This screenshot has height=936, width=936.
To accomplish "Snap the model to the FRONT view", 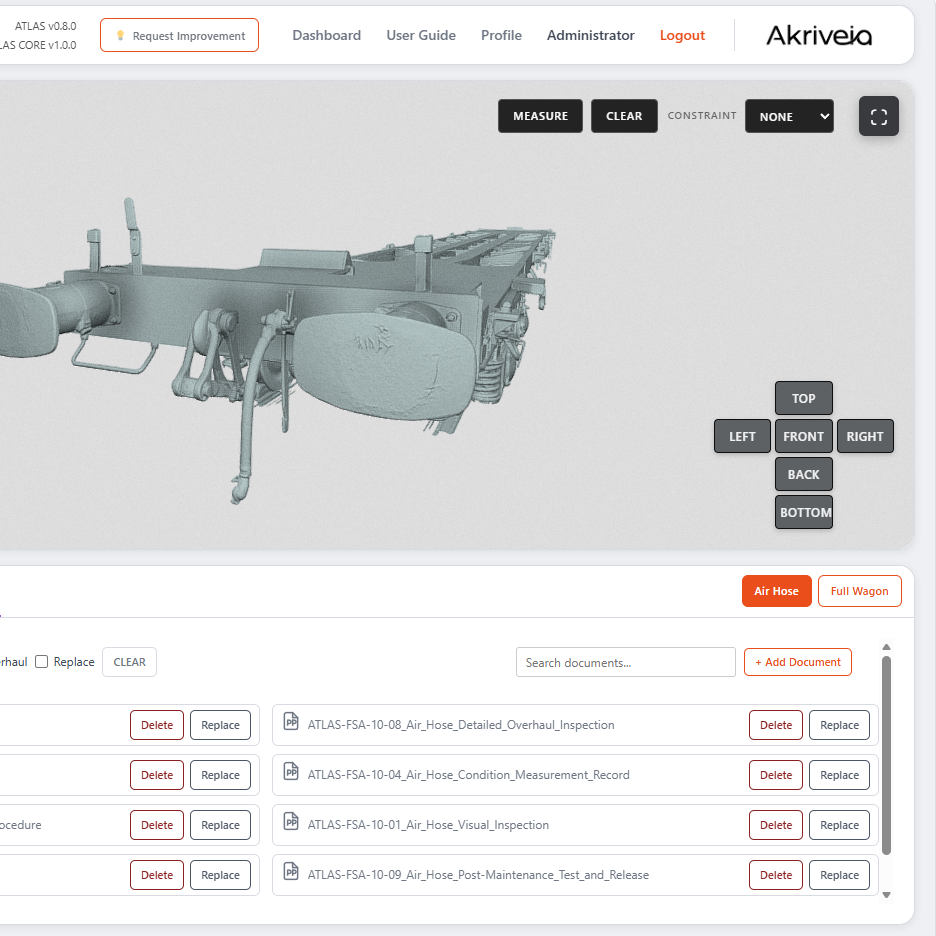I will (803, 436).
